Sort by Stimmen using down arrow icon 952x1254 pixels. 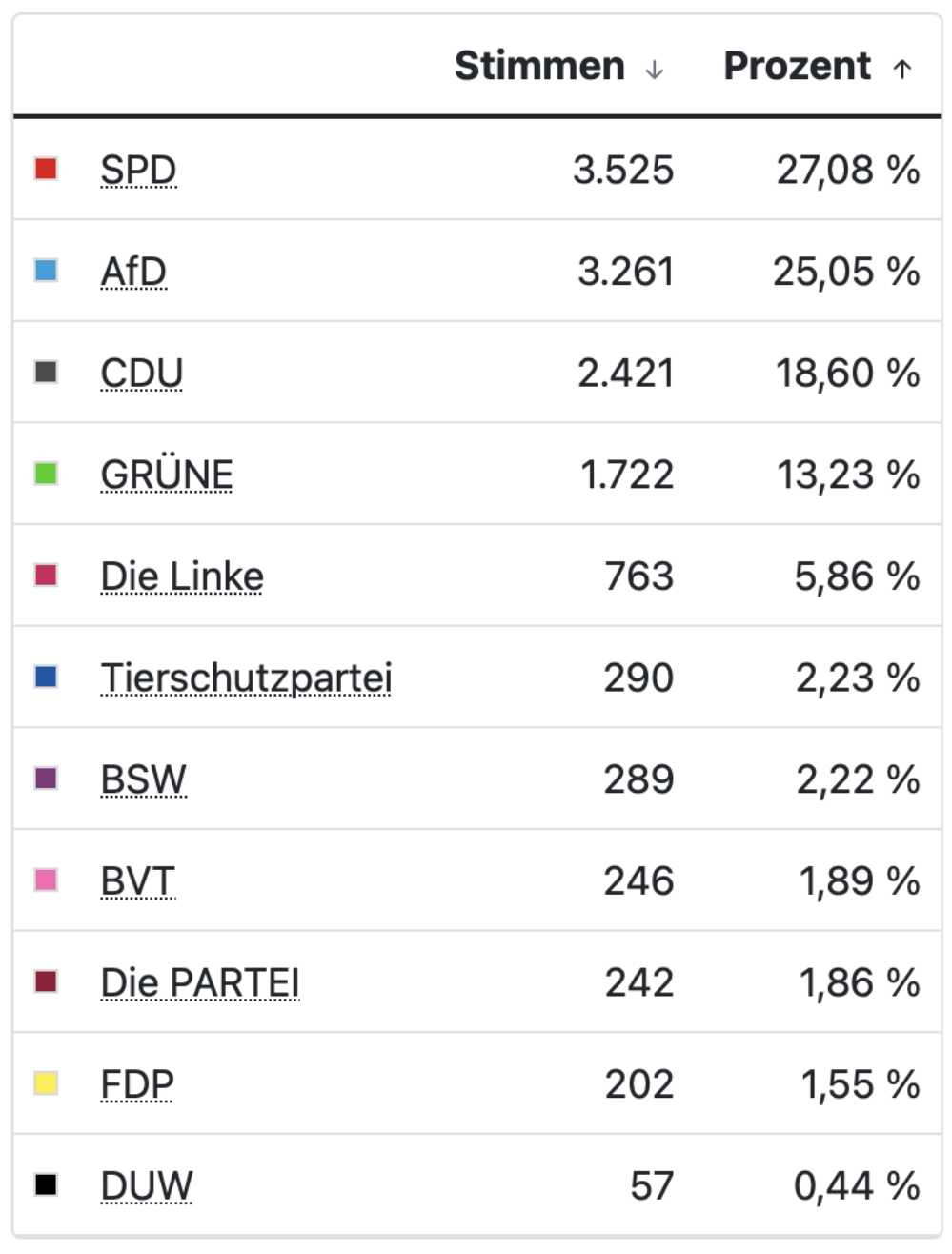pyautogui.click(x=654, y=70)
